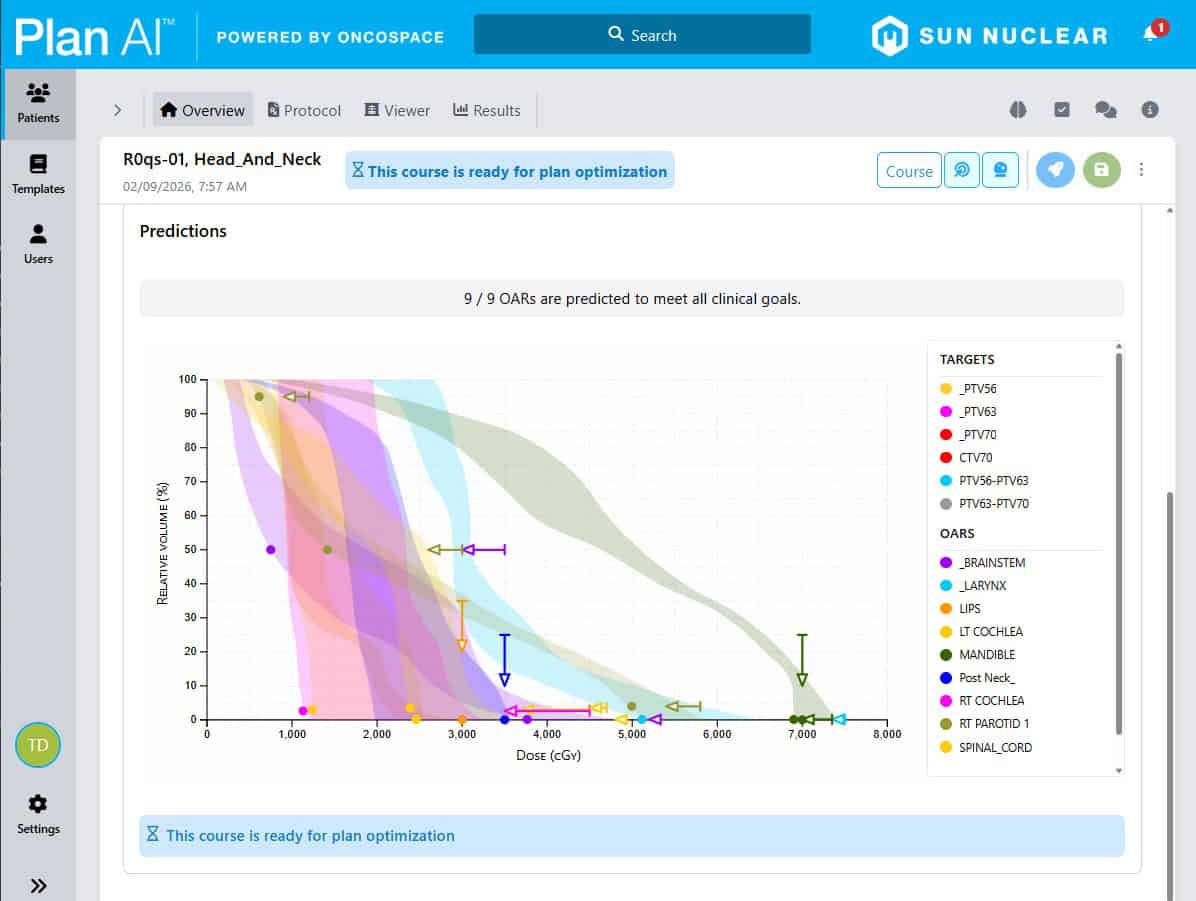Switch to the Results tab
Screen dimensions: 1196x901
point(487,110)
